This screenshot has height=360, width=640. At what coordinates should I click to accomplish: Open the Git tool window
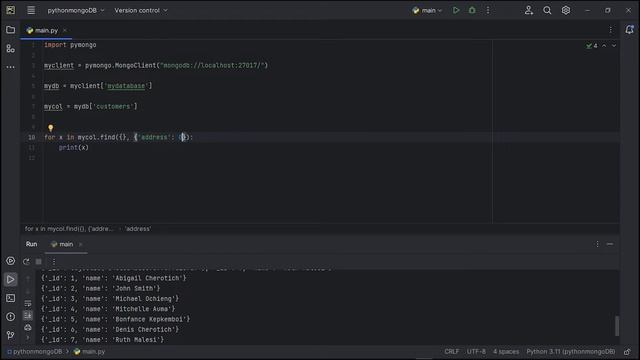(x=11, y=335)
